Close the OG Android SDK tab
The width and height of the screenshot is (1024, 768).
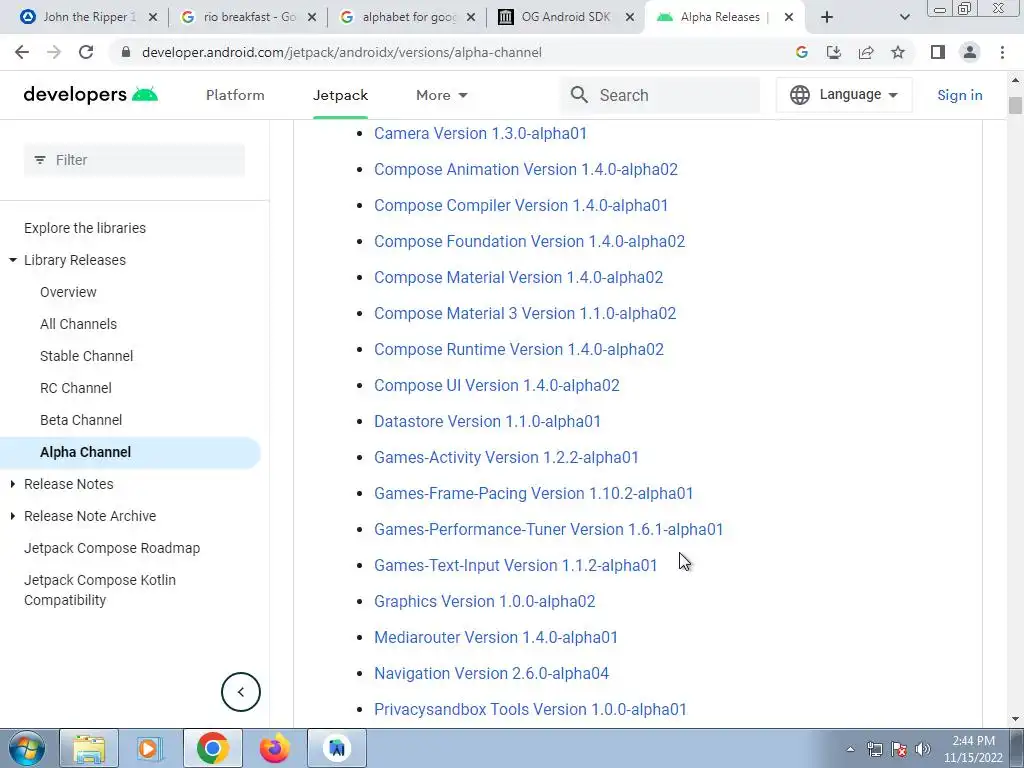coord(630,17)
